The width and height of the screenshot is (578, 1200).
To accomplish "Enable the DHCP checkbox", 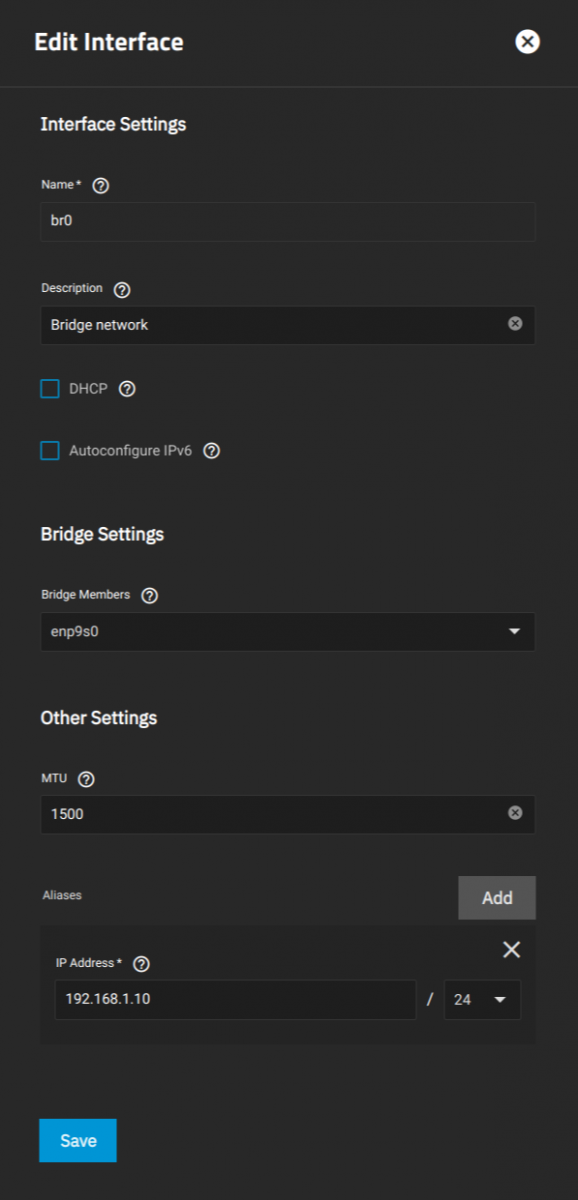I will (50, 389).
